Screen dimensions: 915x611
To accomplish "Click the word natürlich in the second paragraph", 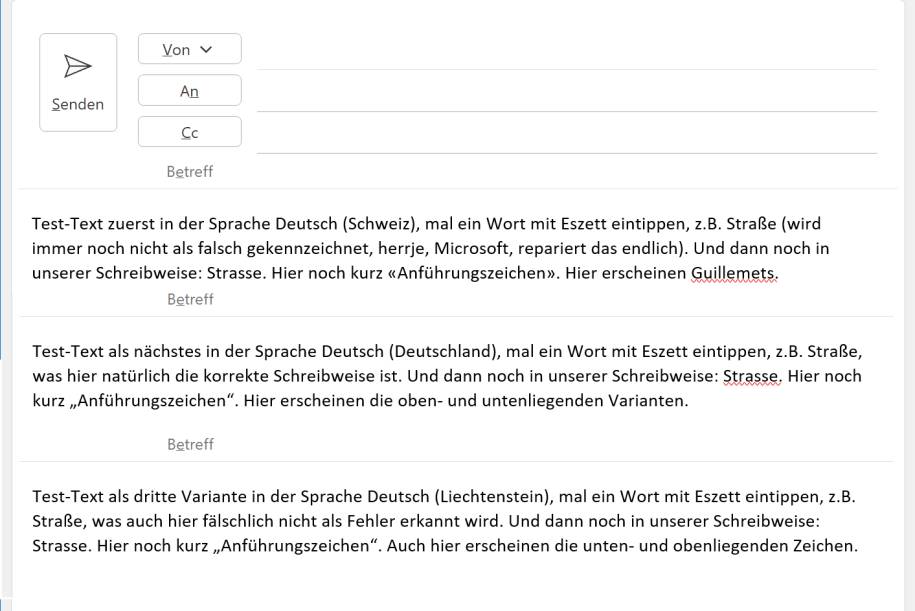I will [x=137, y=376].
